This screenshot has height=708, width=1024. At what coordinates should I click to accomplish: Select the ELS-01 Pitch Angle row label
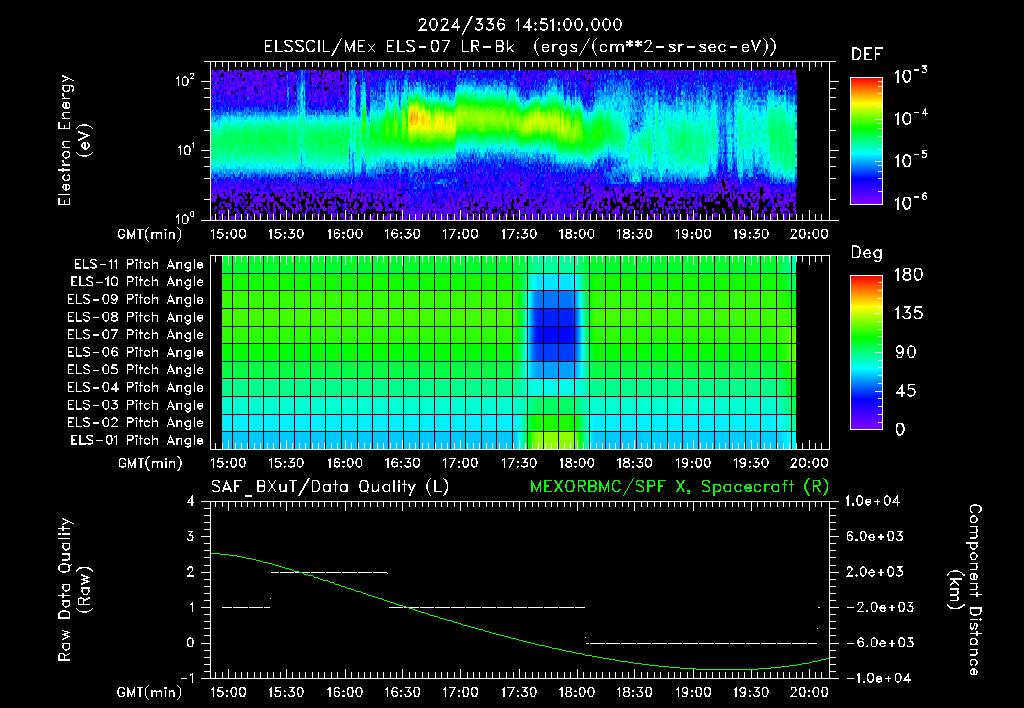[137, 441]
